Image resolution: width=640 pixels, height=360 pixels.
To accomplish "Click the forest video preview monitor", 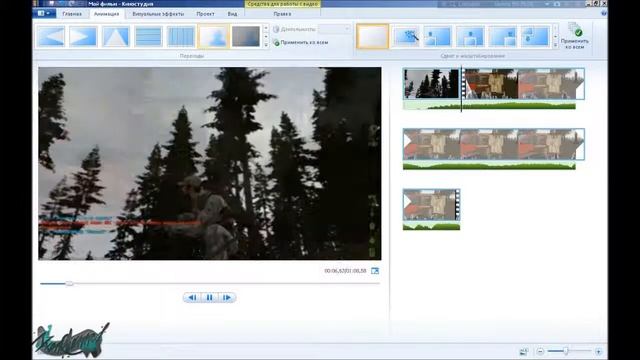I will point(210,164).
